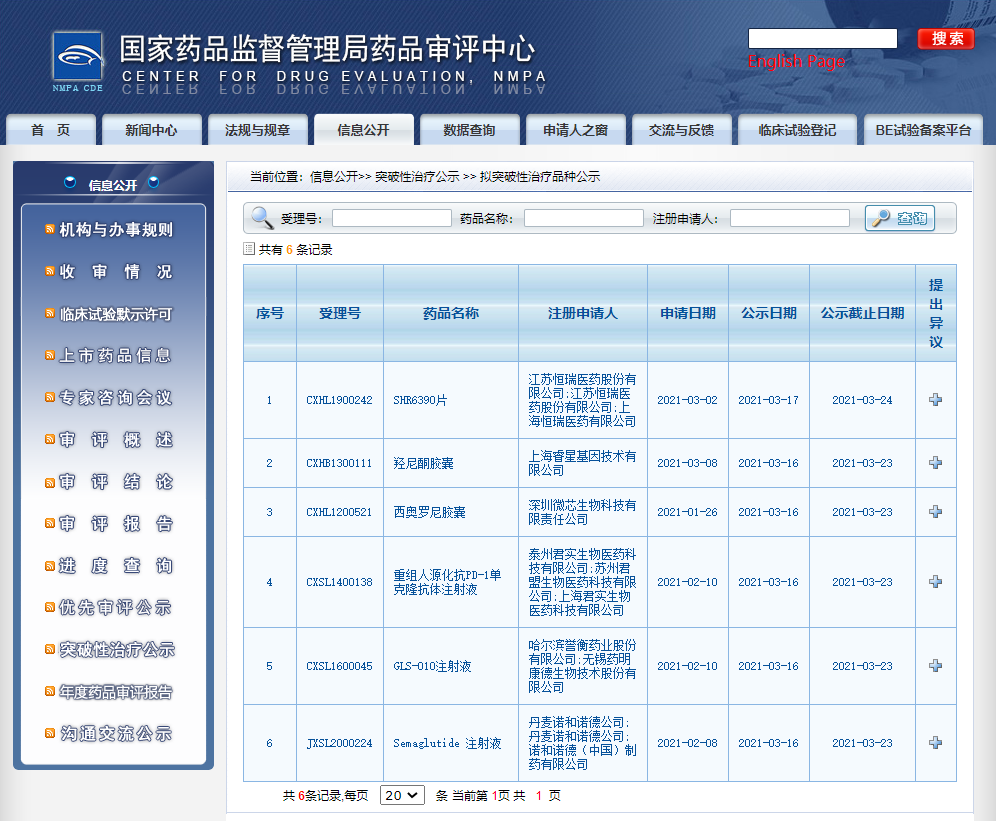Screen dimensions: 996x821
Task: Open the 临床试验登记 navigation tab
Action: [797, 130]
